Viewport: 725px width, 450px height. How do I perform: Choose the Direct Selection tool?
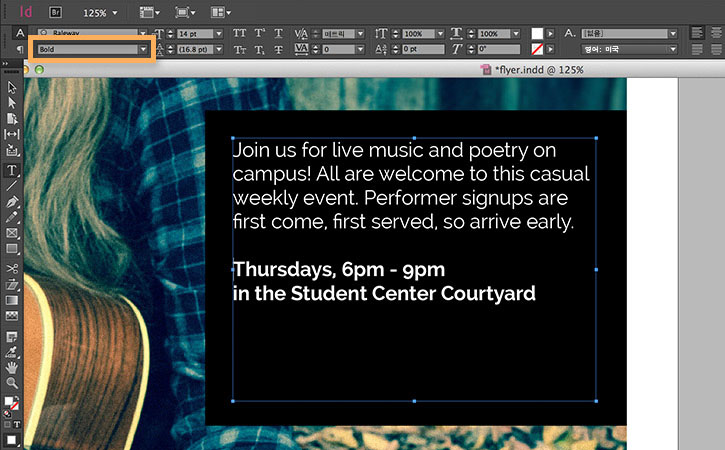click(12, 102)
